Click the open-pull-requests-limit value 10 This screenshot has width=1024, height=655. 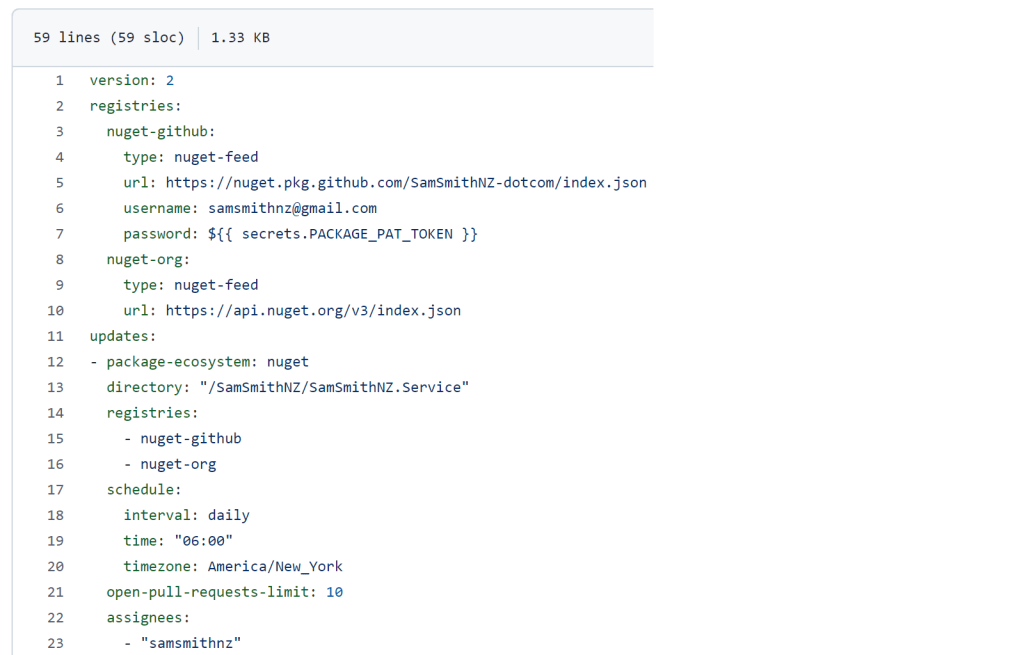(x=334, y=592)
